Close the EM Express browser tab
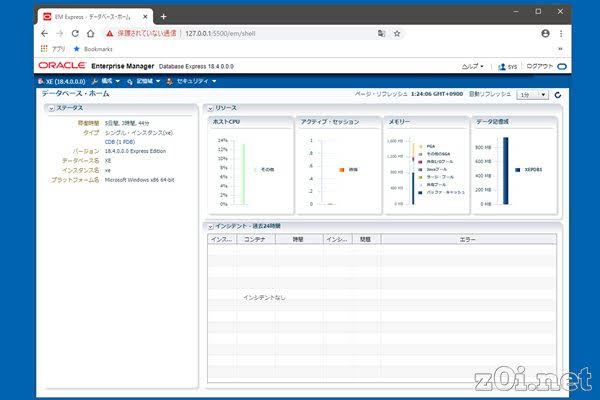The image size is (600, 400). click(145, 17)
